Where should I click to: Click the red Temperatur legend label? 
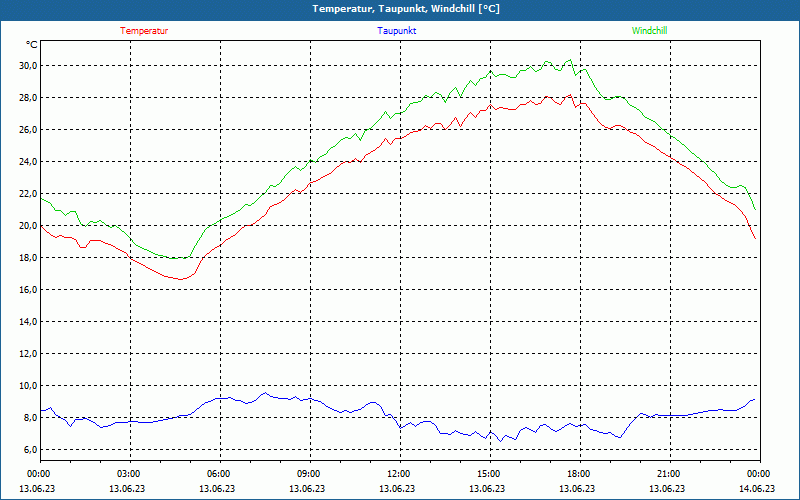point(144,31)
